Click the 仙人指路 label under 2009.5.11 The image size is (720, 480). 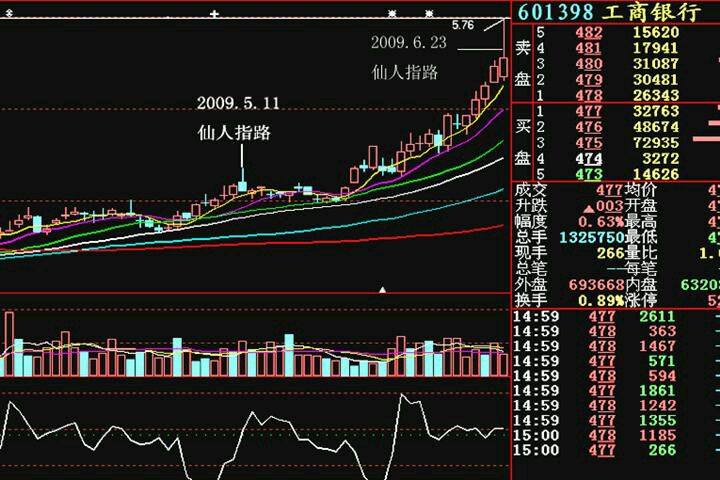pyautogui.click(x=234, y=133)
